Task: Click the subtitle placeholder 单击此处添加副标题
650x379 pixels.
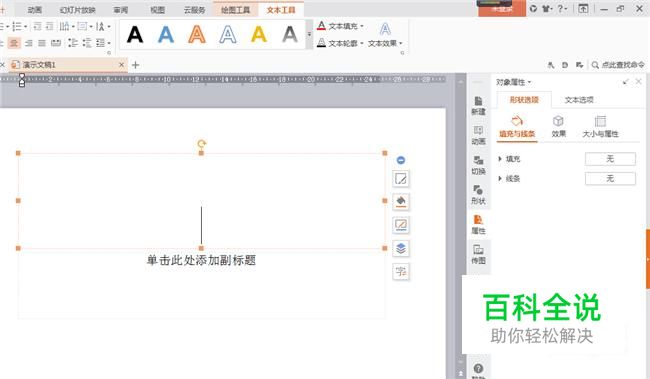Action: 201,260
